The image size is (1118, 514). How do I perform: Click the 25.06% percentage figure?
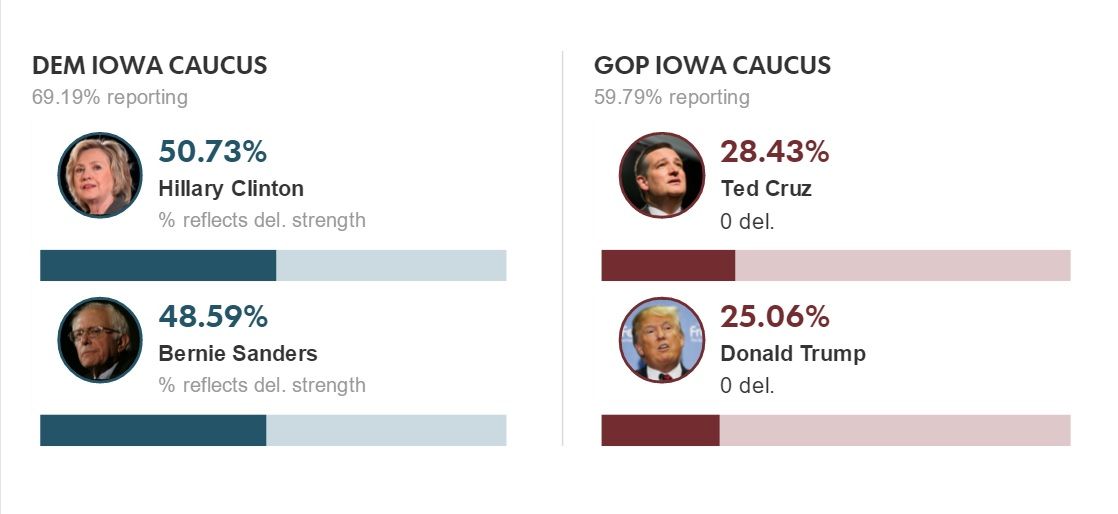(x=775, y=317)
